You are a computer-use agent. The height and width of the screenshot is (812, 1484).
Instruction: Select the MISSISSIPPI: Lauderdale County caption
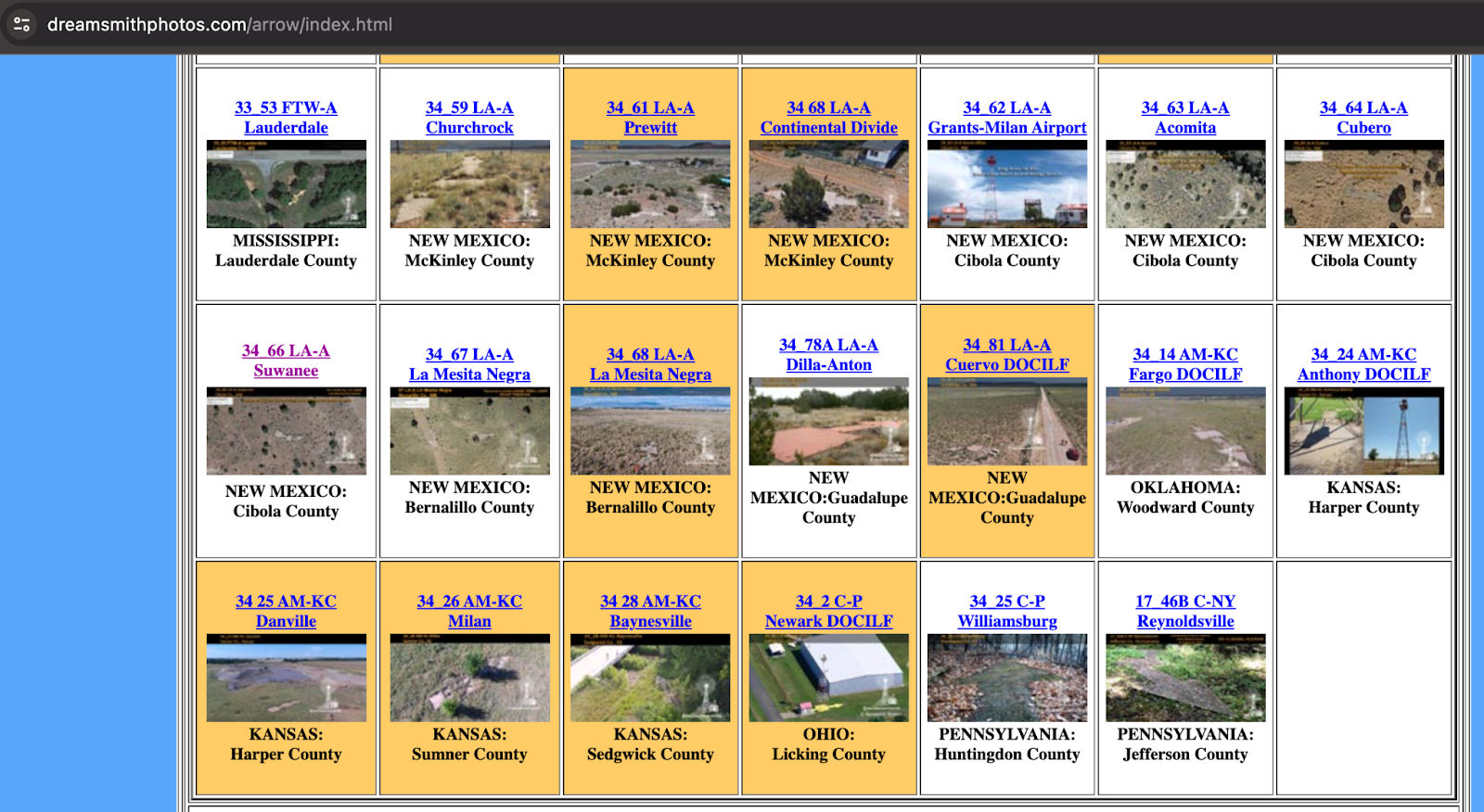[286, 250]
